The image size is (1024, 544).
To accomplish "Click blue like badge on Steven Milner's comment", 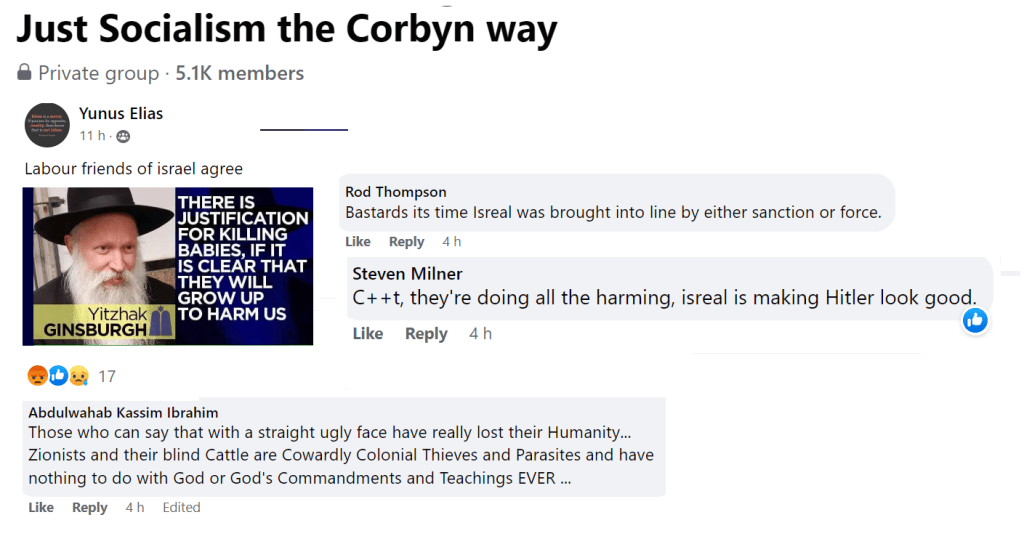I will point(975,320).
